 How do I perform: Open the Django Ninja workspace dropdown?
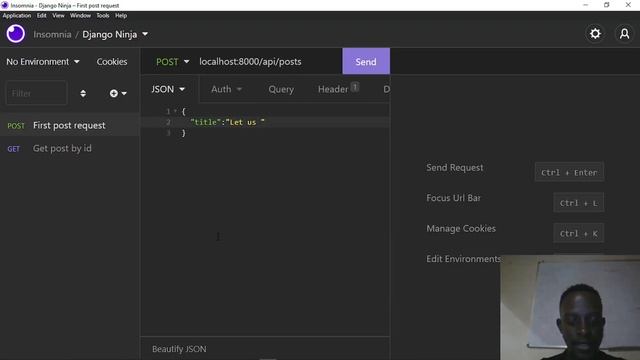115,34
